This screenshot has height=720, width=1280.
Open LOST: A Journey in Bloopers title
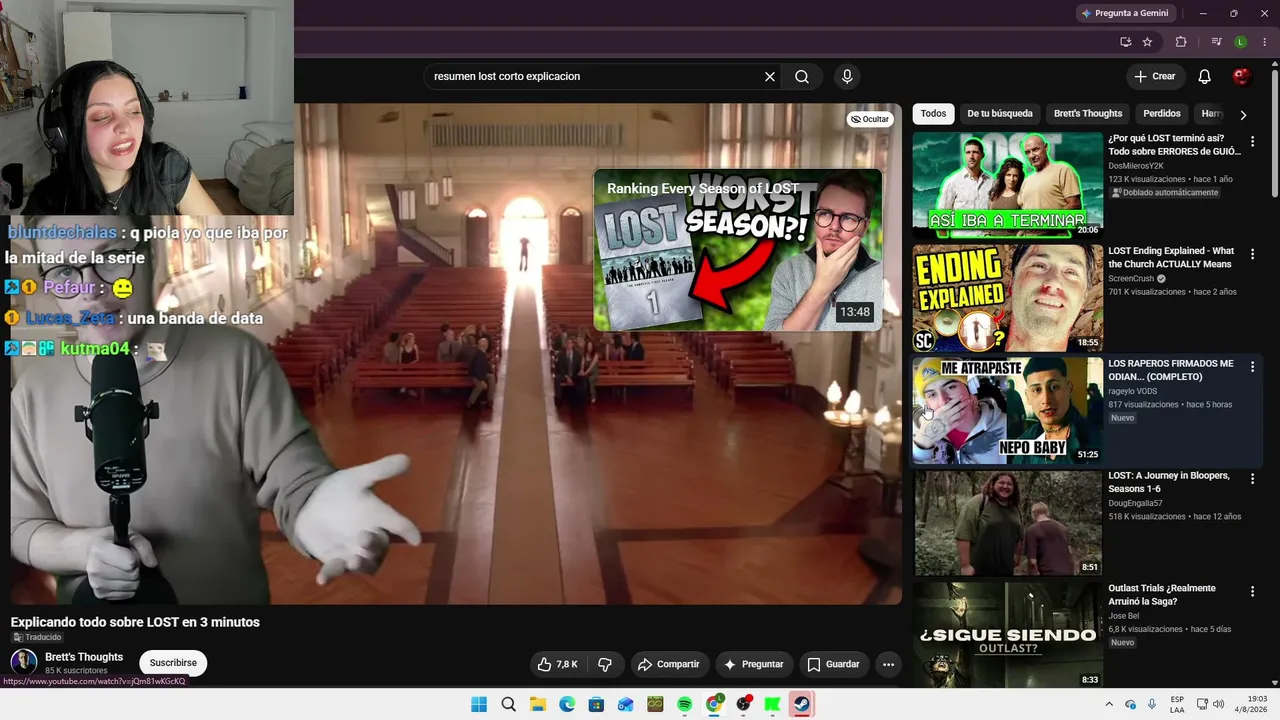pyautogui.click(x=1169, y=482)
